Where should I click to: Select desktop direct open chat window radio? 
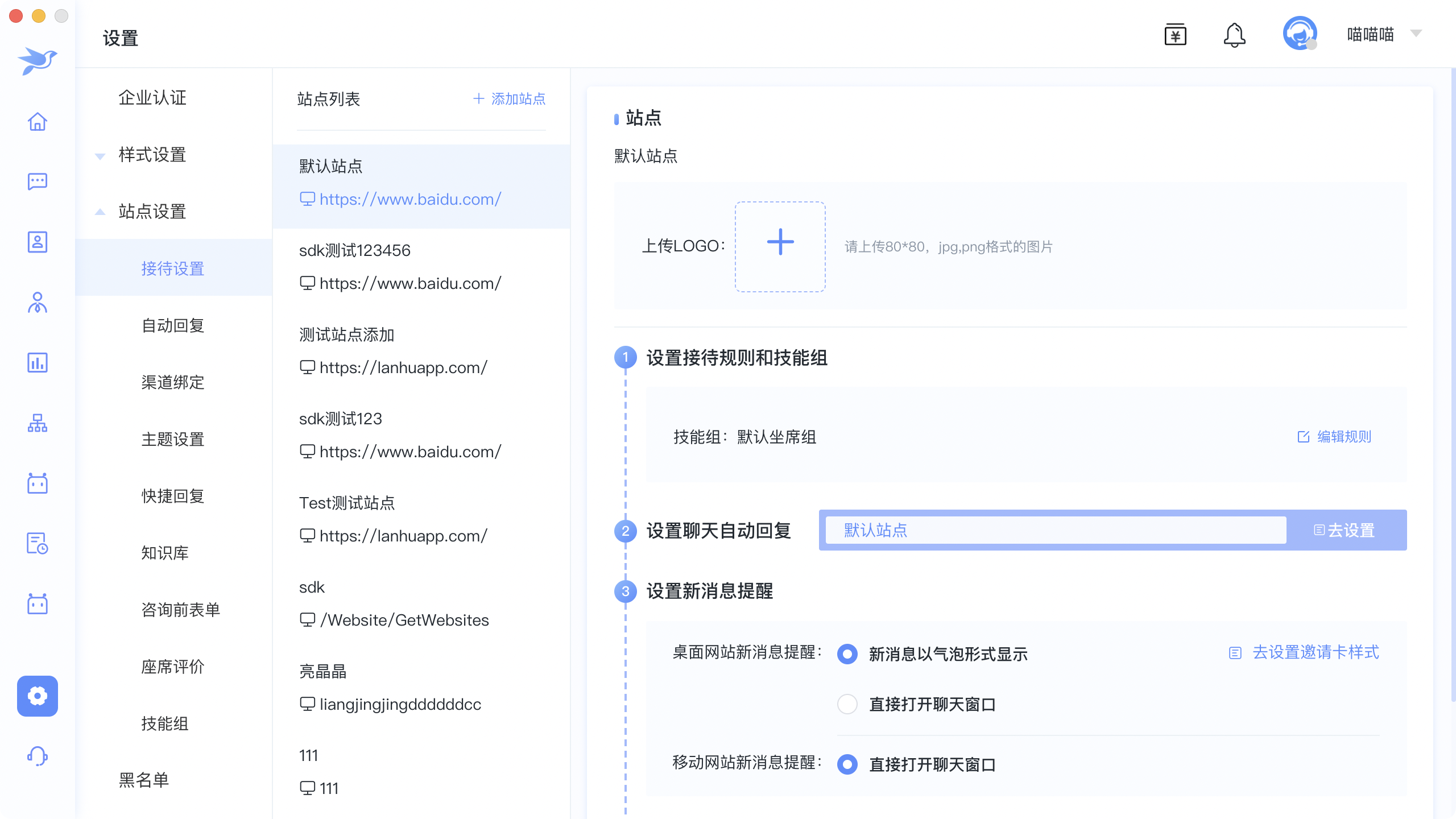pyautogui.click(x=847, y=704)
